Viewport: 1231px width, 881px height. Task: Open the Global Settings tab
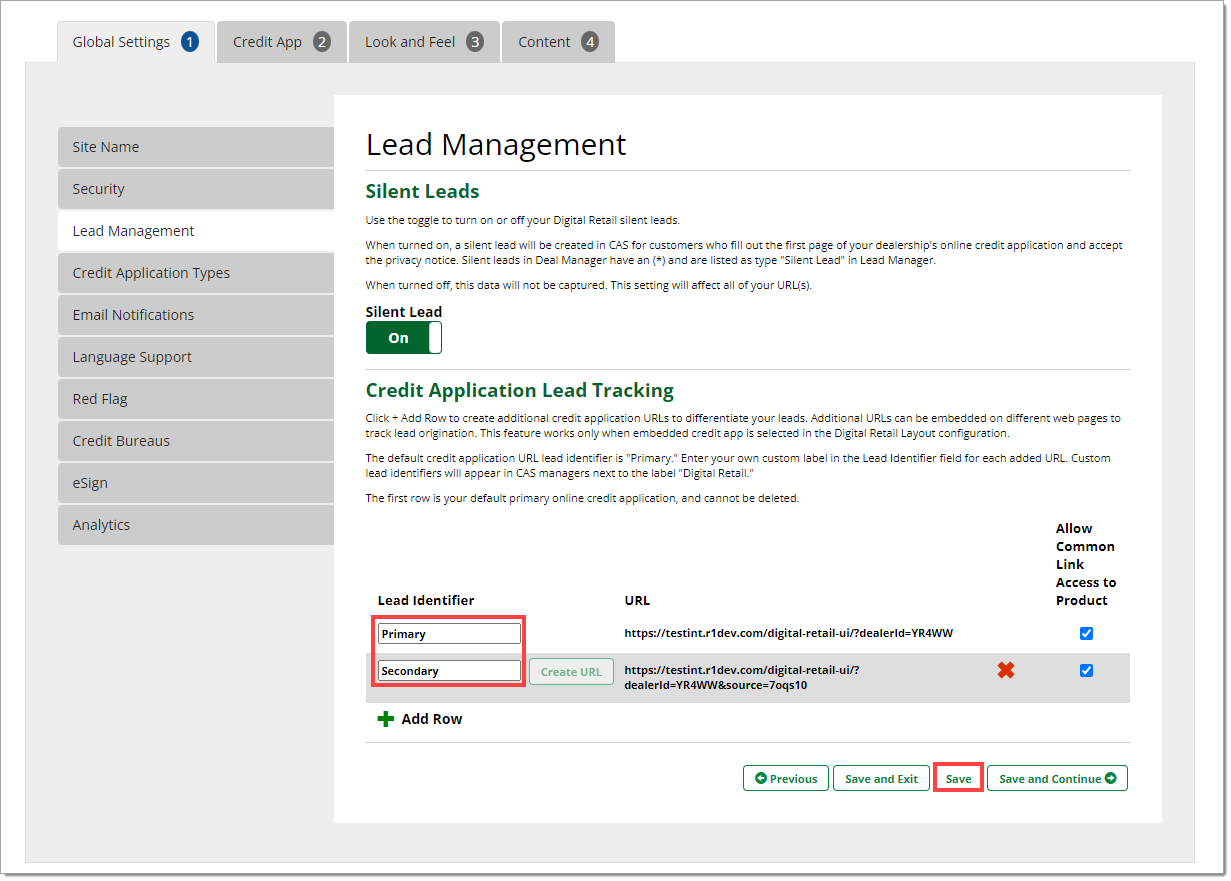[136, 42]
